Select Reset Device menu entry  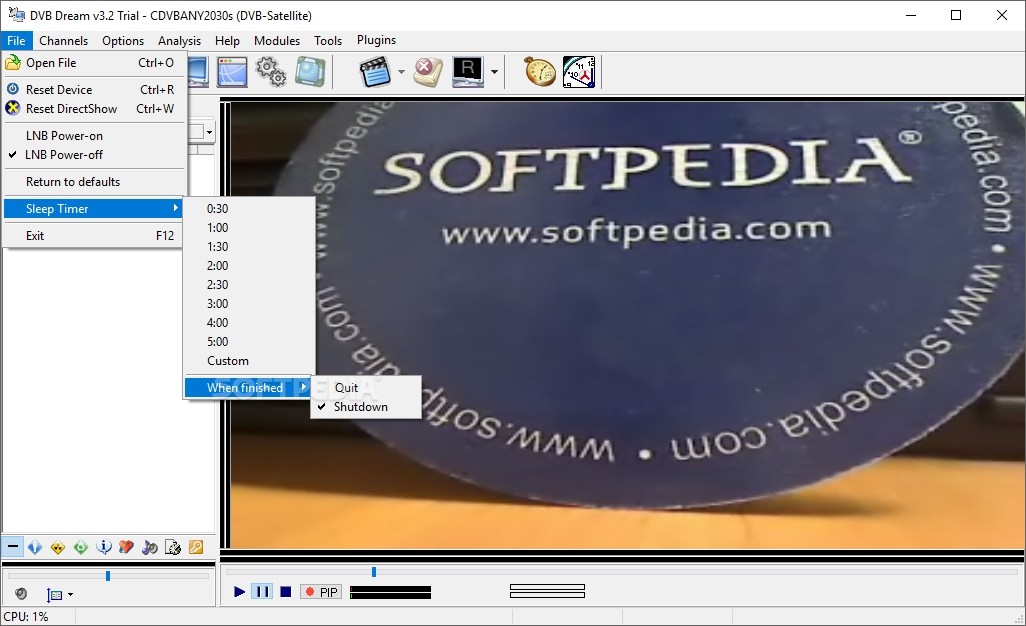95,90
